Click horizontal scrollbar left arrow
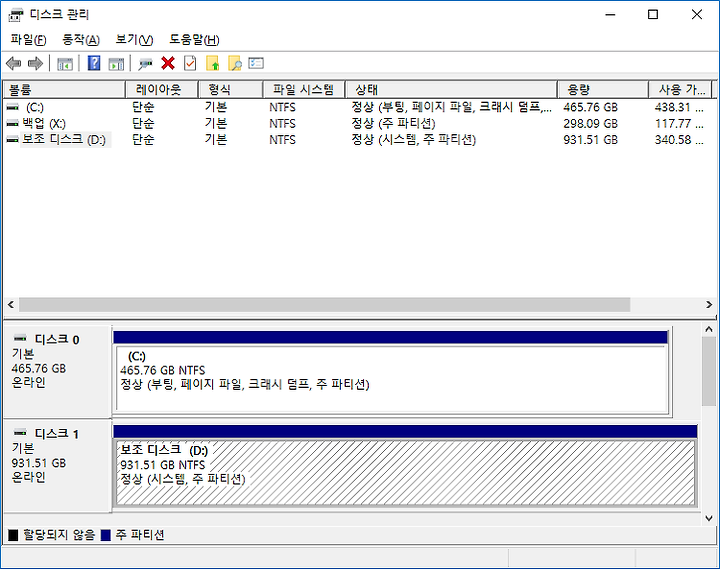 point(11,304)
